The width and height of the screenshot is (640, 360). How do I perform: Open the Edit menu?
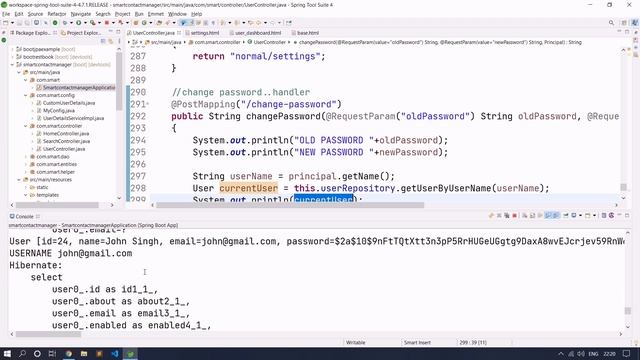[x=19, y=14]
